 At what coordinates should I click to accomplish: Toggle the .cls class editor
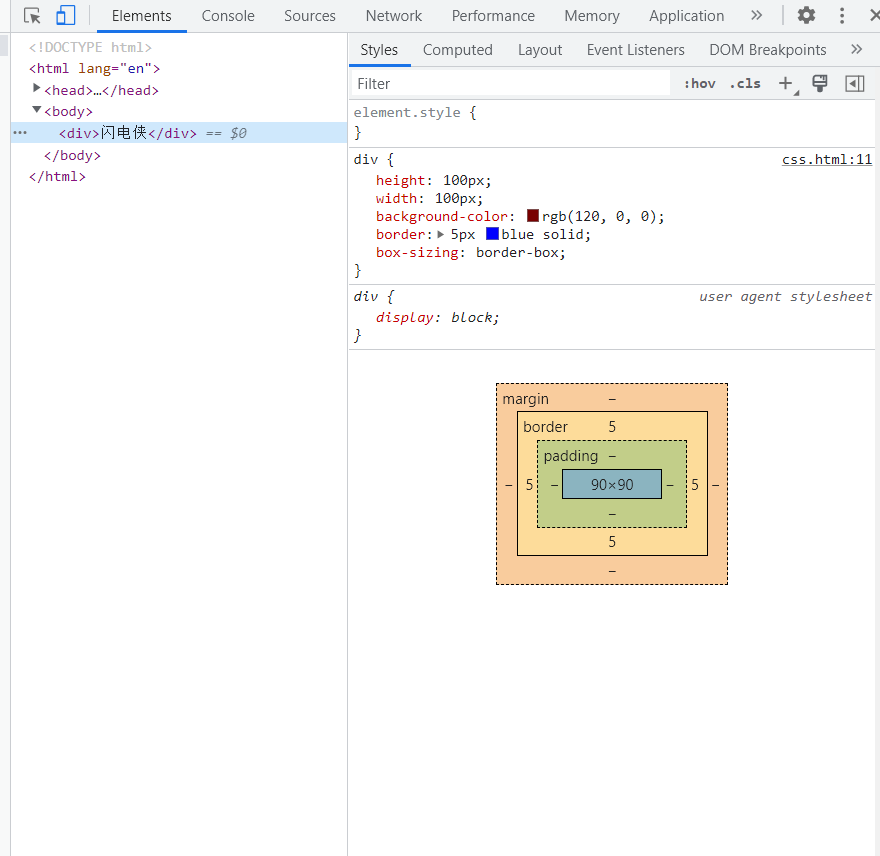coord(745,84)
